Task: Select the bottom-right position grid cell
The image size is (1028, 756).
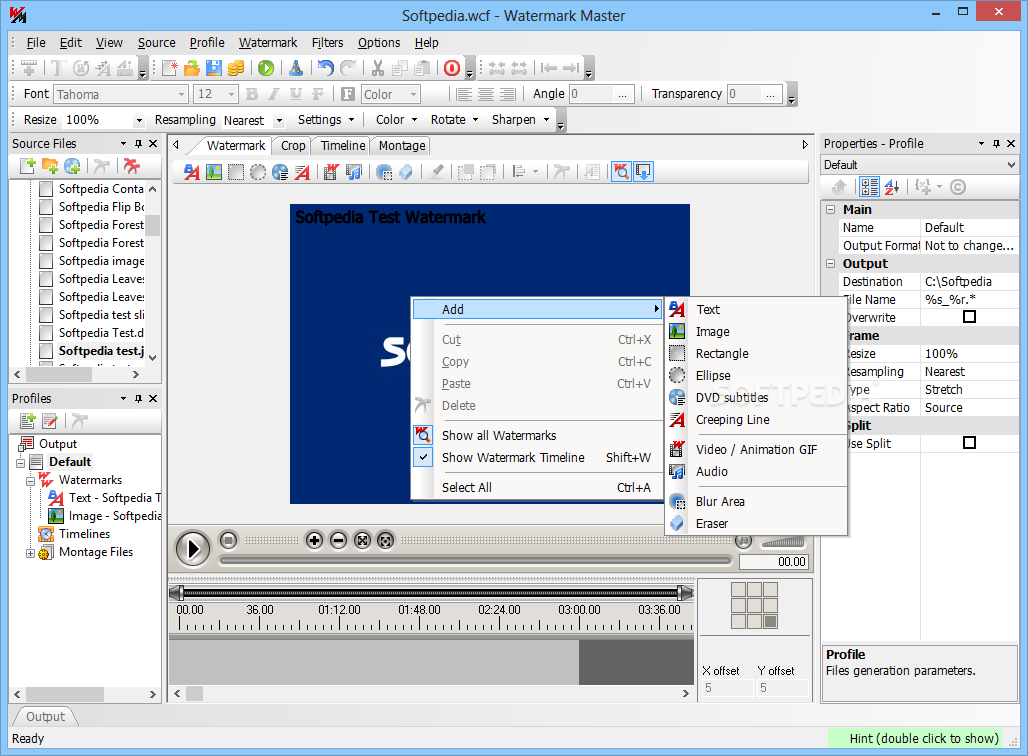Action: point(770,622)
